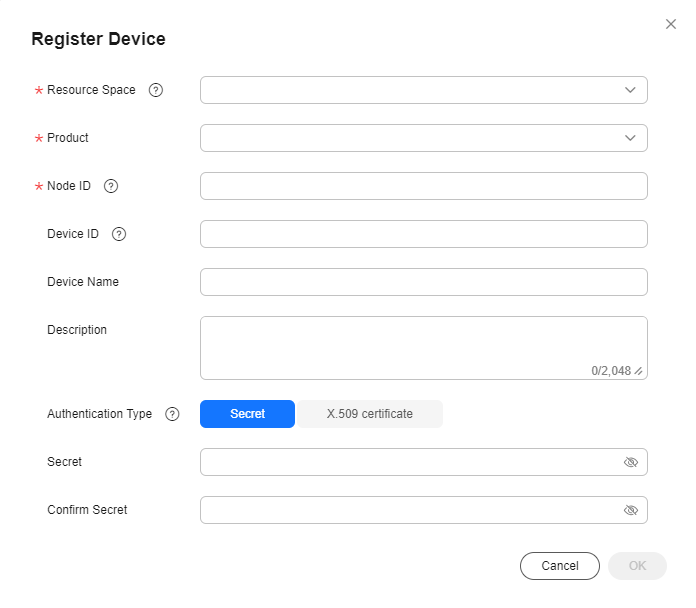Viewport: 696px width, 608px height.
Task: Click inside the Description text area
Action: (x=423, y=348)
